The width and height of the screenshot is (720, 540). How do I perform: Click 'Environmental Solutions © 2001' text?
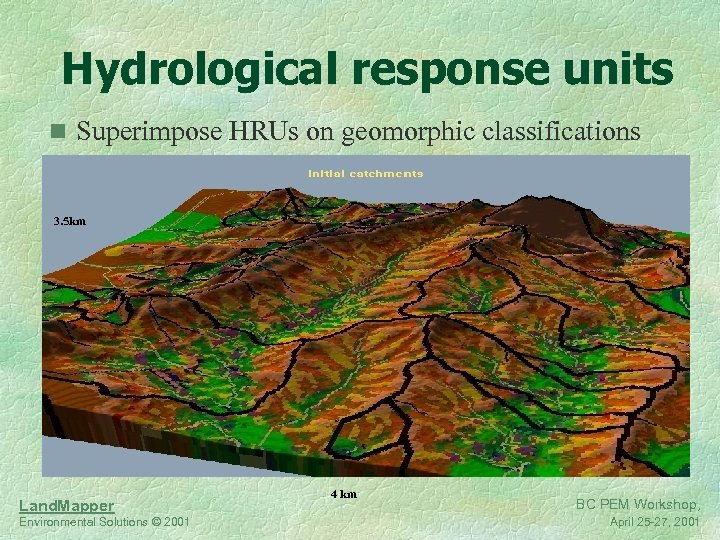coord(104,522)
